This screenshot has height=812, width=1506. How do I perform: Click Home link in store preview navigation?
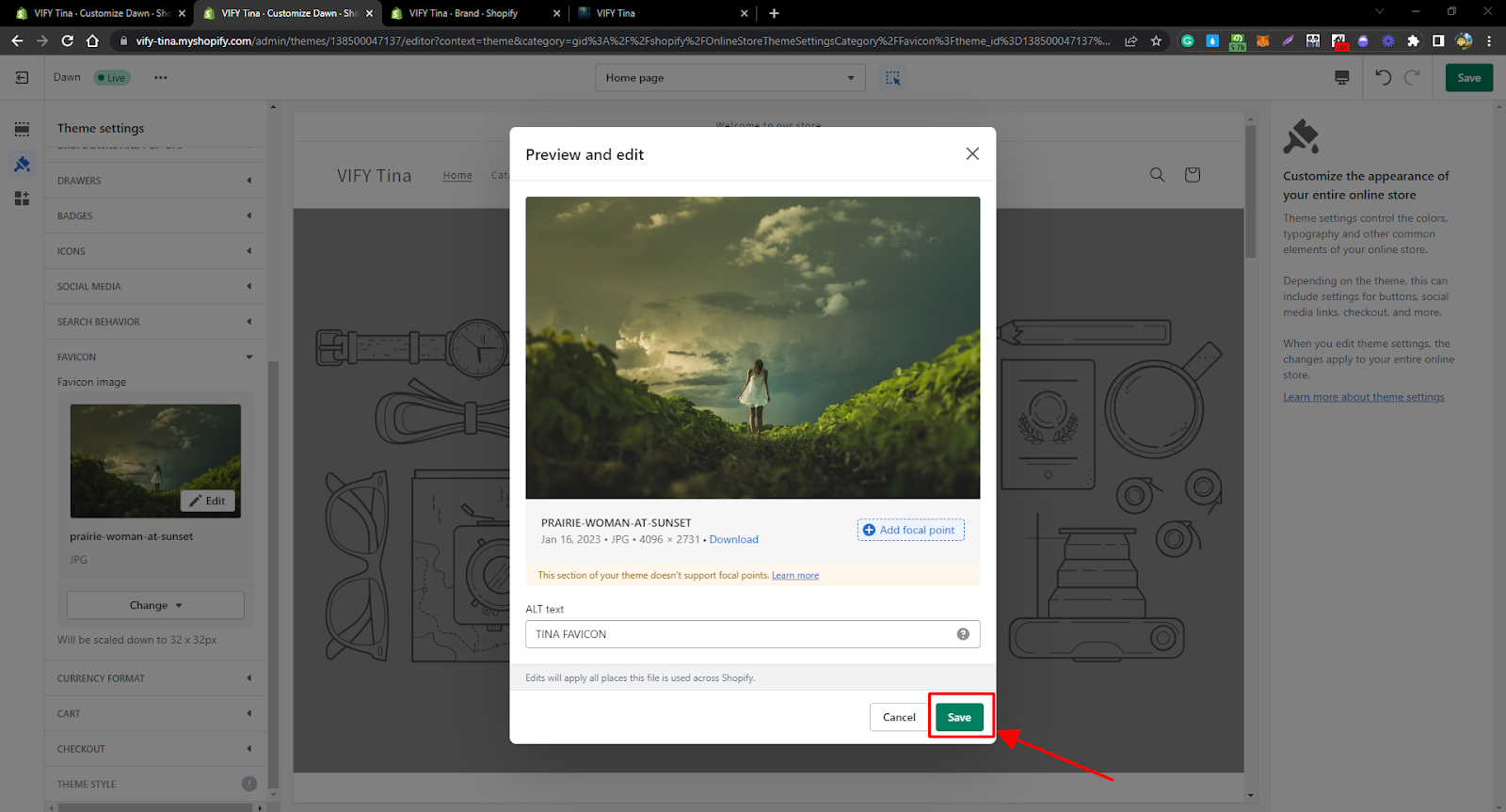[x=457, y=176]
